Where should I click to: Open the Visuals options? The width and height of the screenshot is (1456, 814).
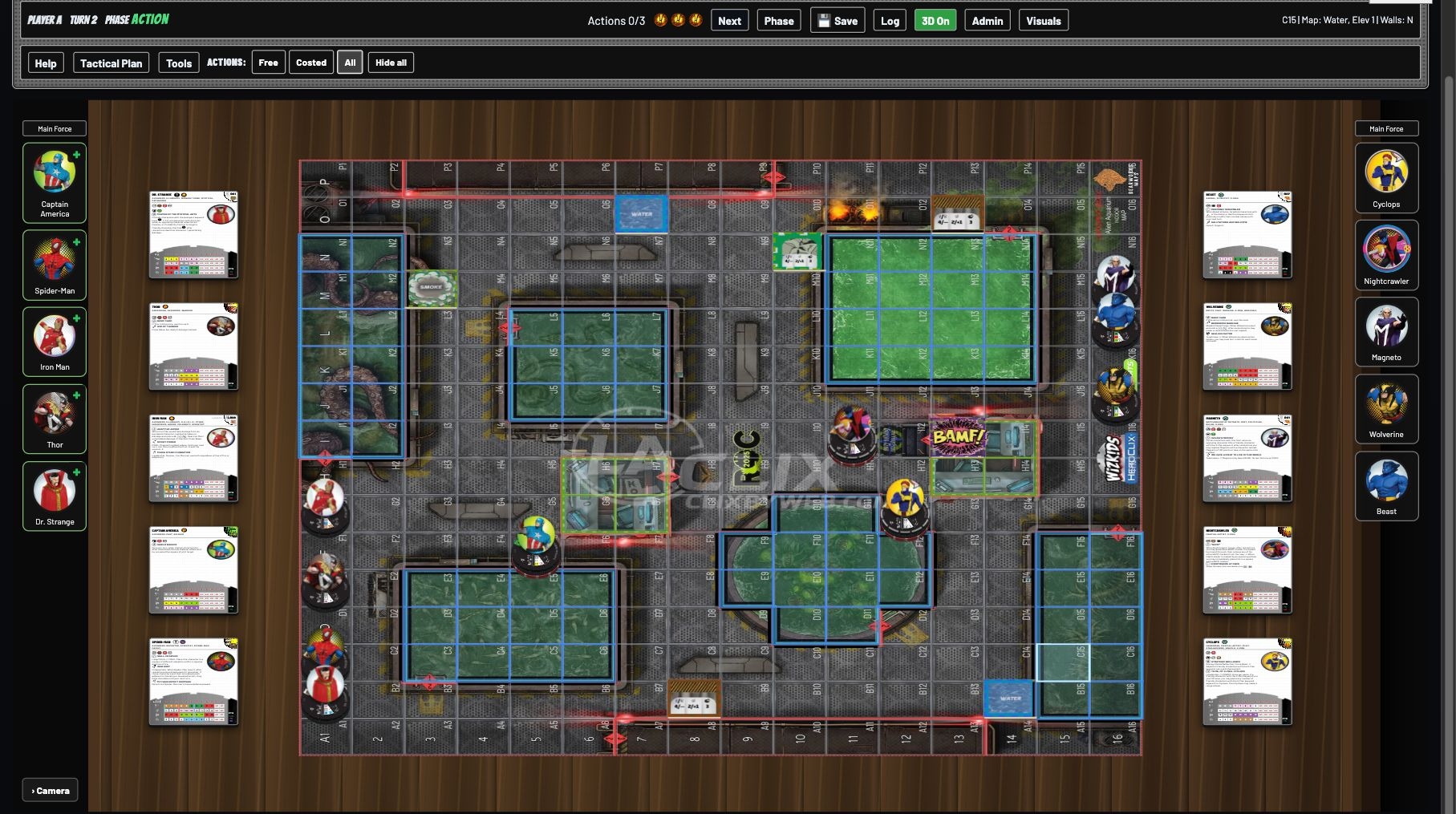pyautogui.click(x=1043, y=21)
